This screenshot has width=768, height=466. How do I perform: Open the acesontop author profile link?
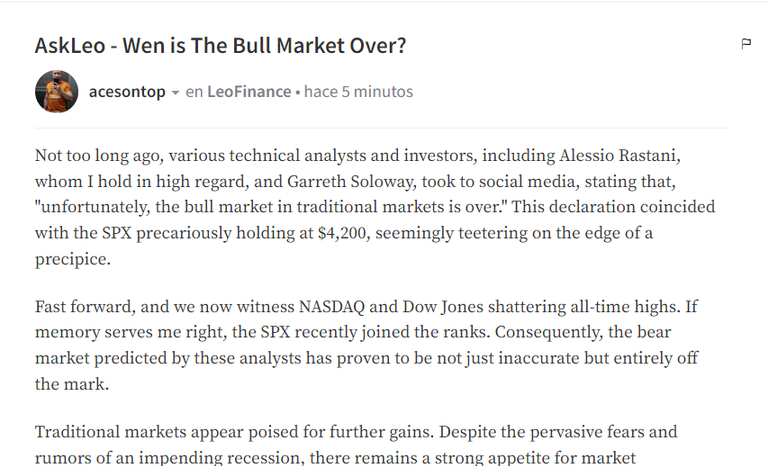[127, 92]
